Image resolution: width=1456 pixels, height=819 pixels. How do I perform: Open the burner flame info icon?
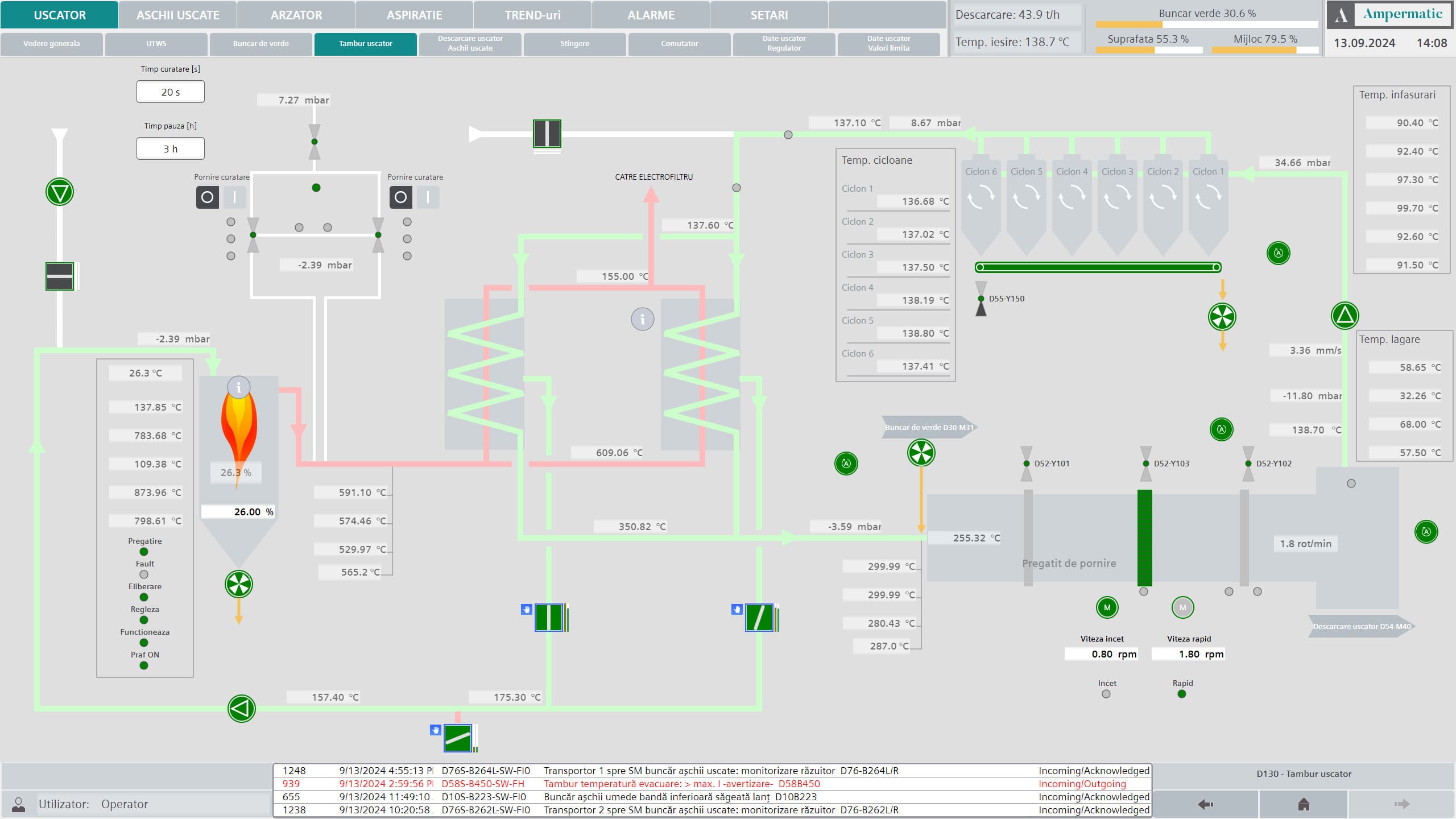[x=239, y=387]
